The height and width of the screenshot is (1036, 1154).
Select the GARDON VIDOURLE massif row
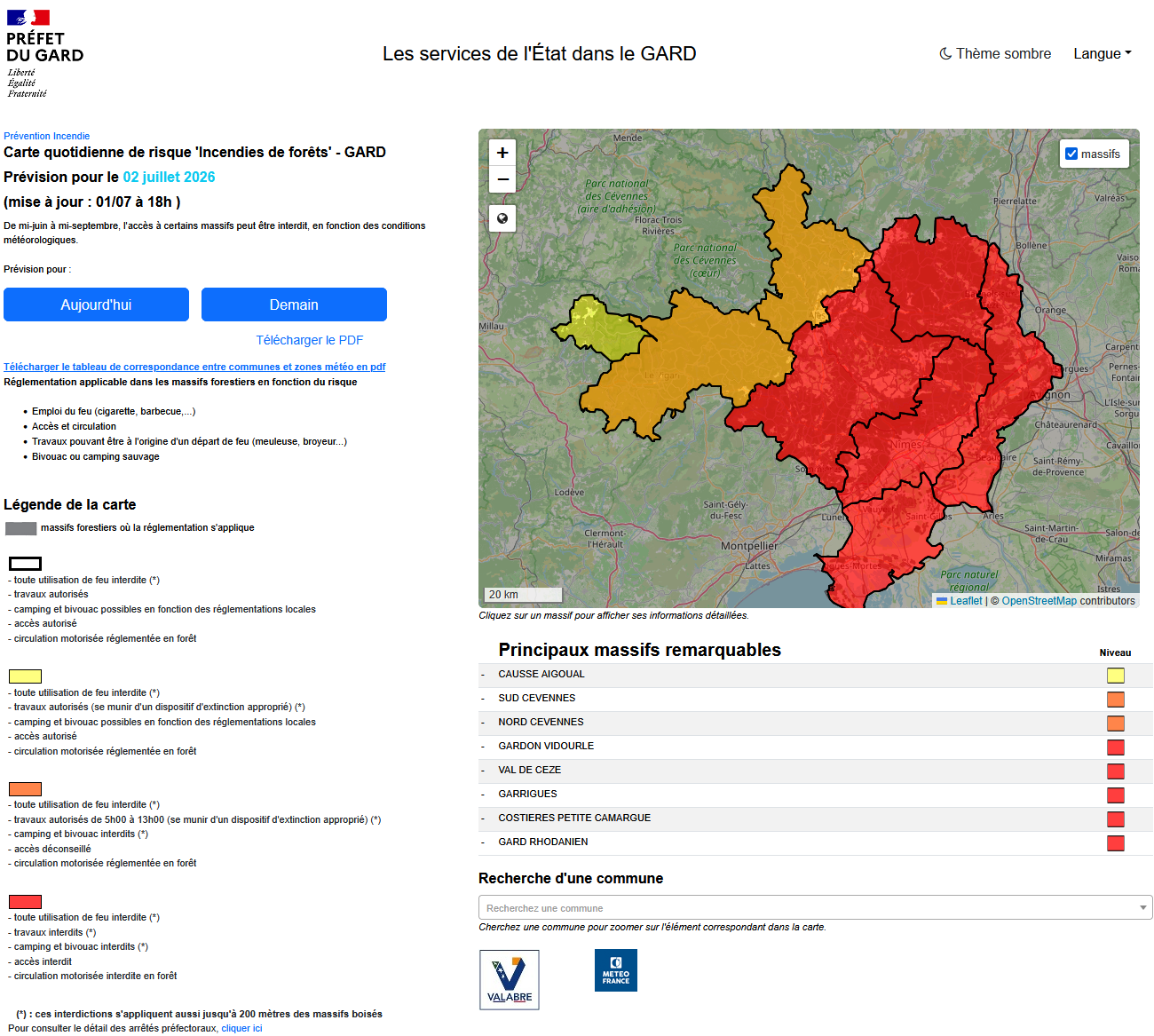point(815,747)
